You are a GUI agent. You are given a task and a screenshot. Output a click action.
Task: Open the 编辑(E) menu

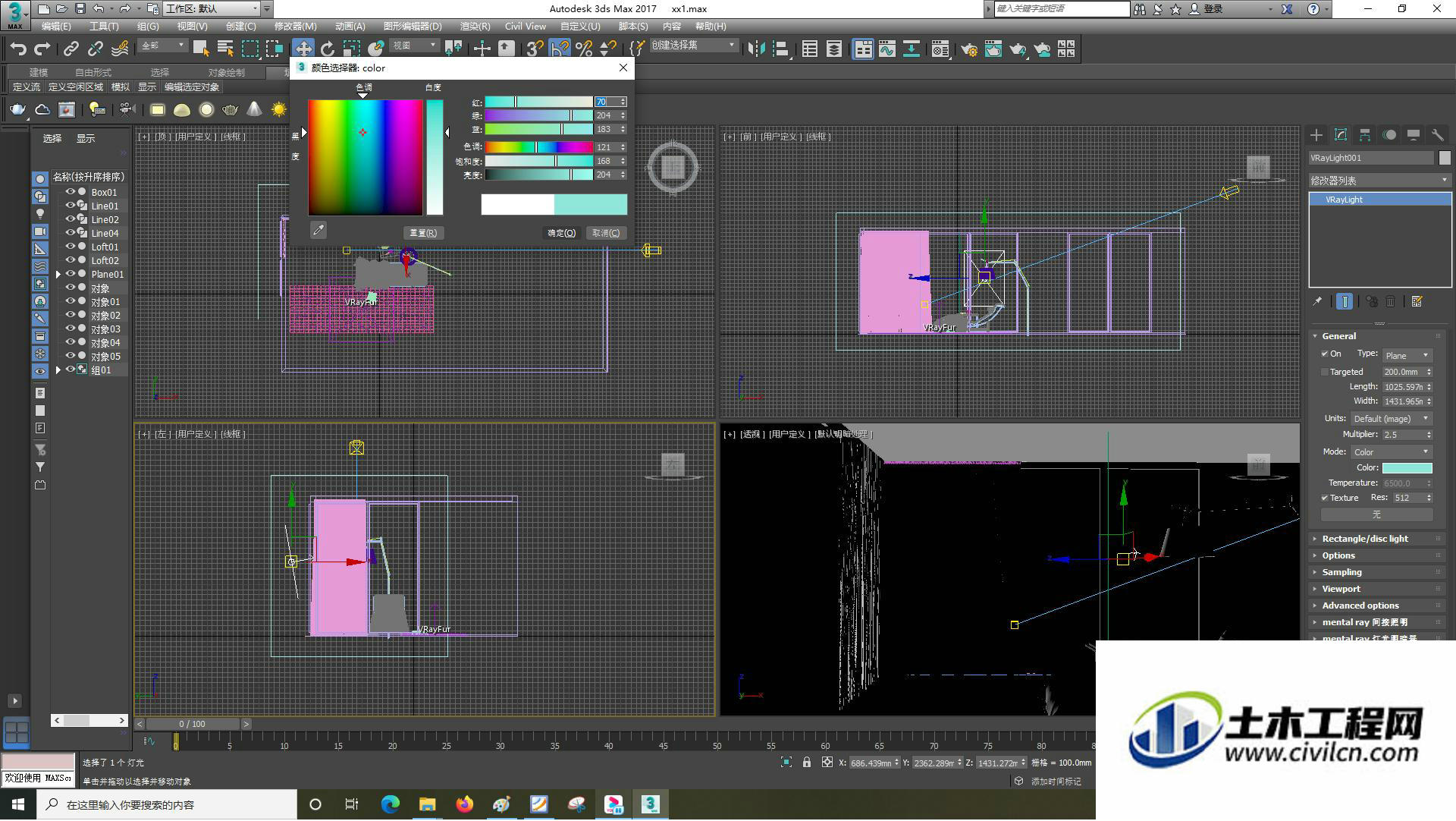(56, 27)
